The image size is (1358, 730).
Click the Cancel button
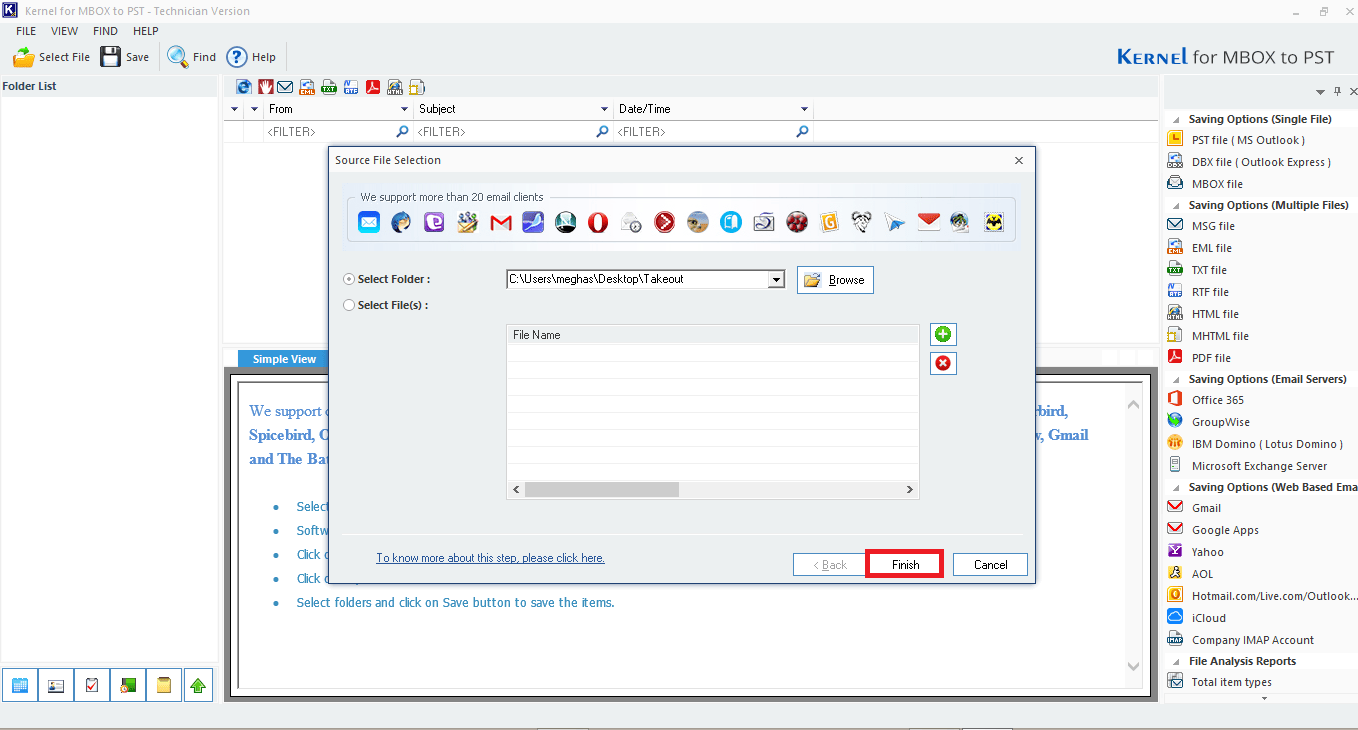(x=990, y=565)
